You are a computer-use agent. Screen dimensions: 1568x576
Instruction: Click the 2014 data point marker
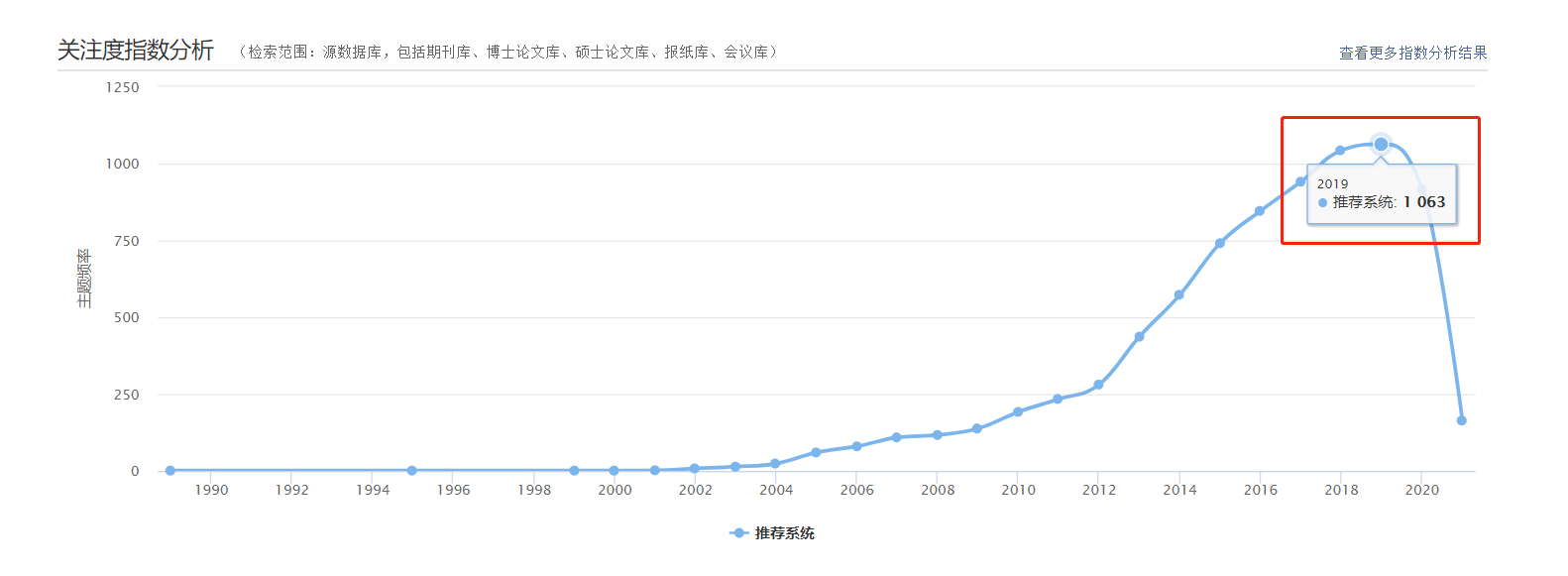[1178, 294]
